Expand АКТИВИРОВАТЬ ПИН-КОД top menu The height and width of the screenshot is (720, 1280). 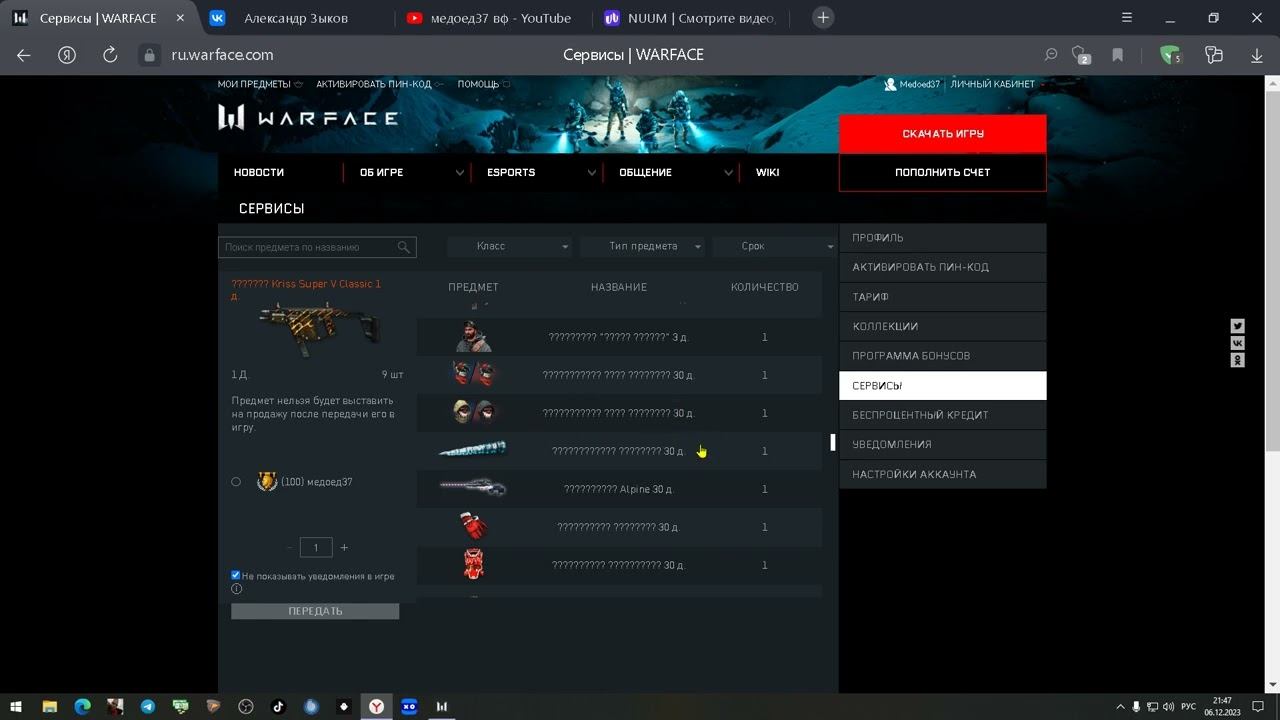(380, 84)
